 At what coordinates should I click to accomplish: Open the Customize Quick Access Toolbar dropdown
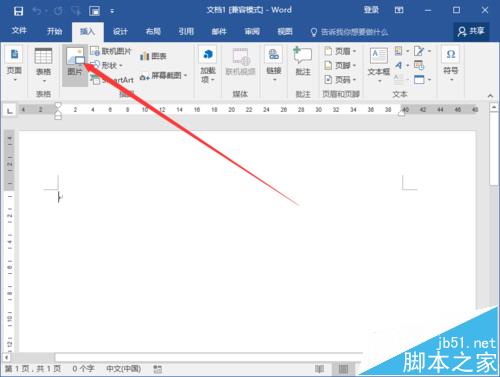[112, 11]
